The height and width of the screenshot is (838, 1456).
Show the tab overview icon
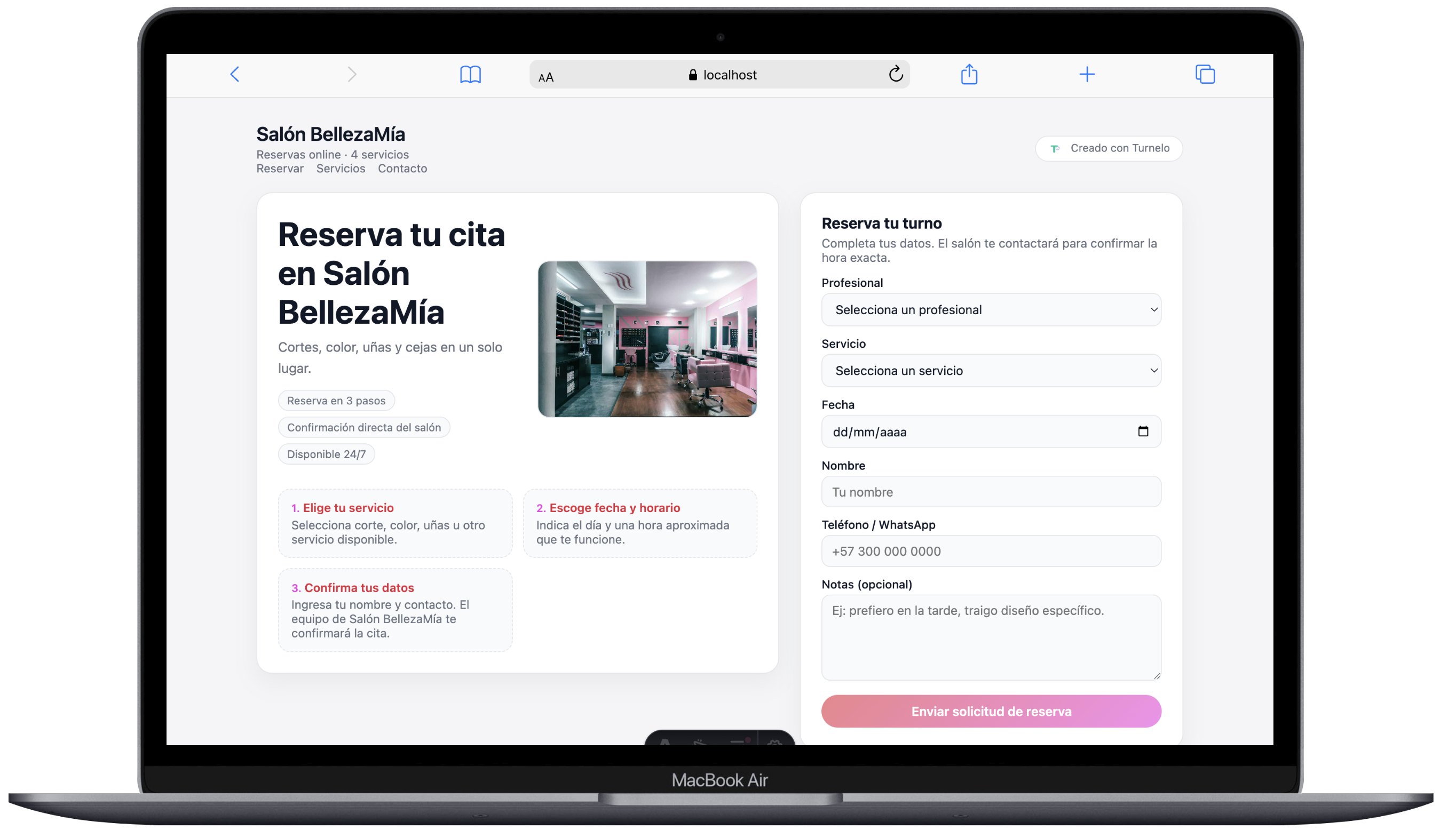1205,74
